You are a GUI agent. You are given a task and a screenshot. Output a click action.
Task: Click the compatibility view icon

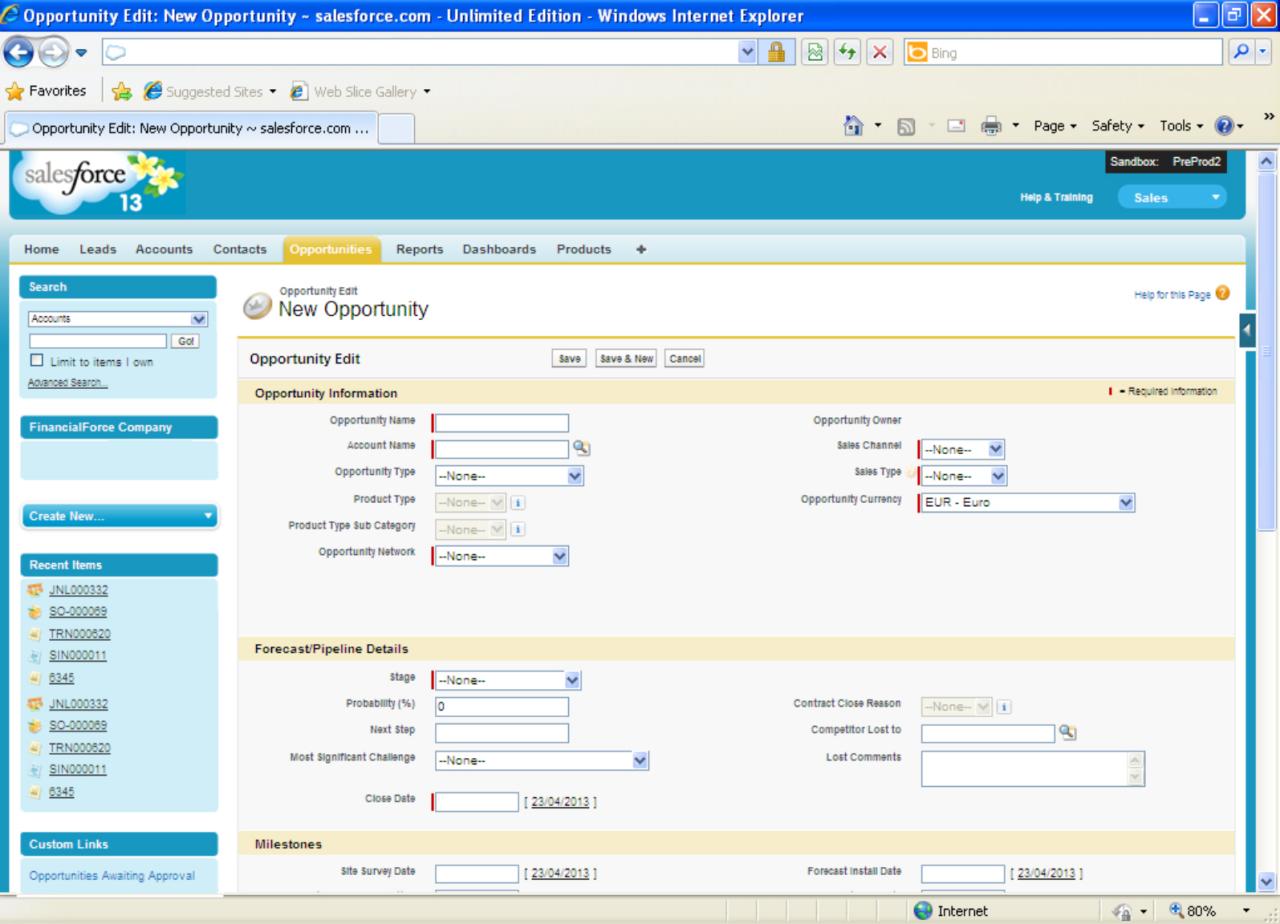pyautogui.click(x=814, y=53)
